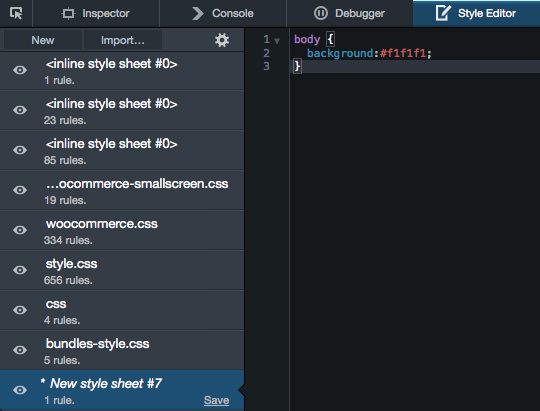Viewport: 540px width, 411px height.
Task: Disable first inline style sheet with 1 rule
Action: tap(20, 70)
